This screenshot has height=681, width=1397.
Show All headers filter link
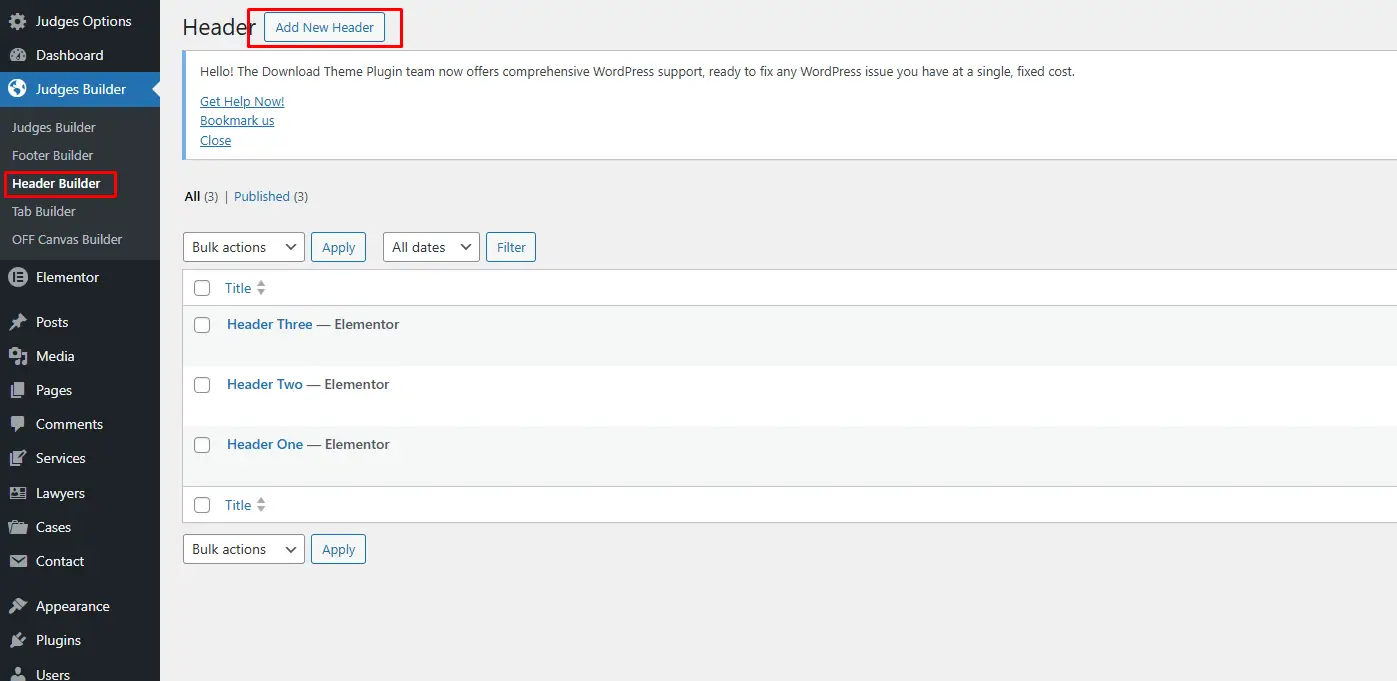192,197
